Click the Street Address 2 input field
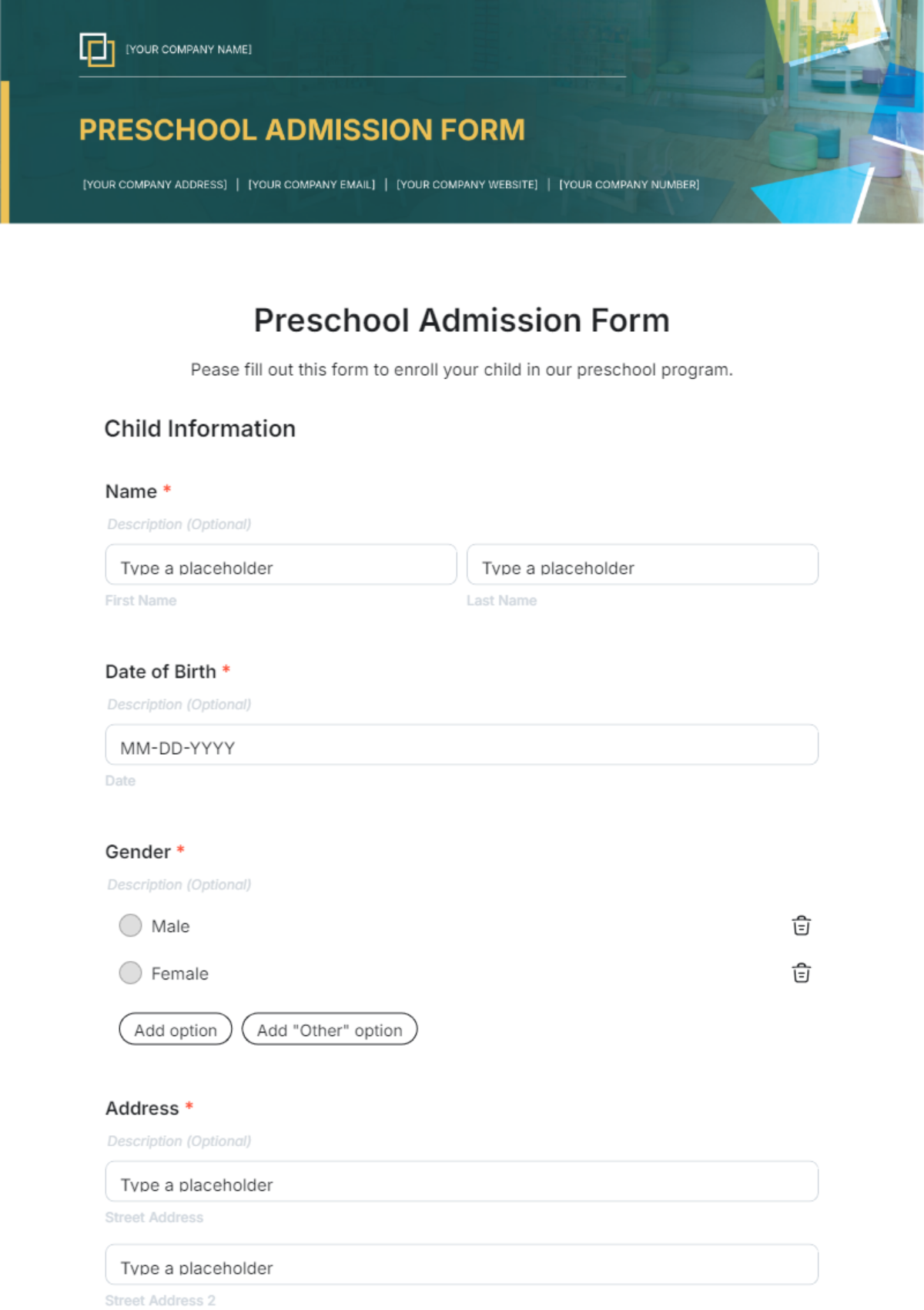Screen dimensions: 924x1310 click(460, 1264)
